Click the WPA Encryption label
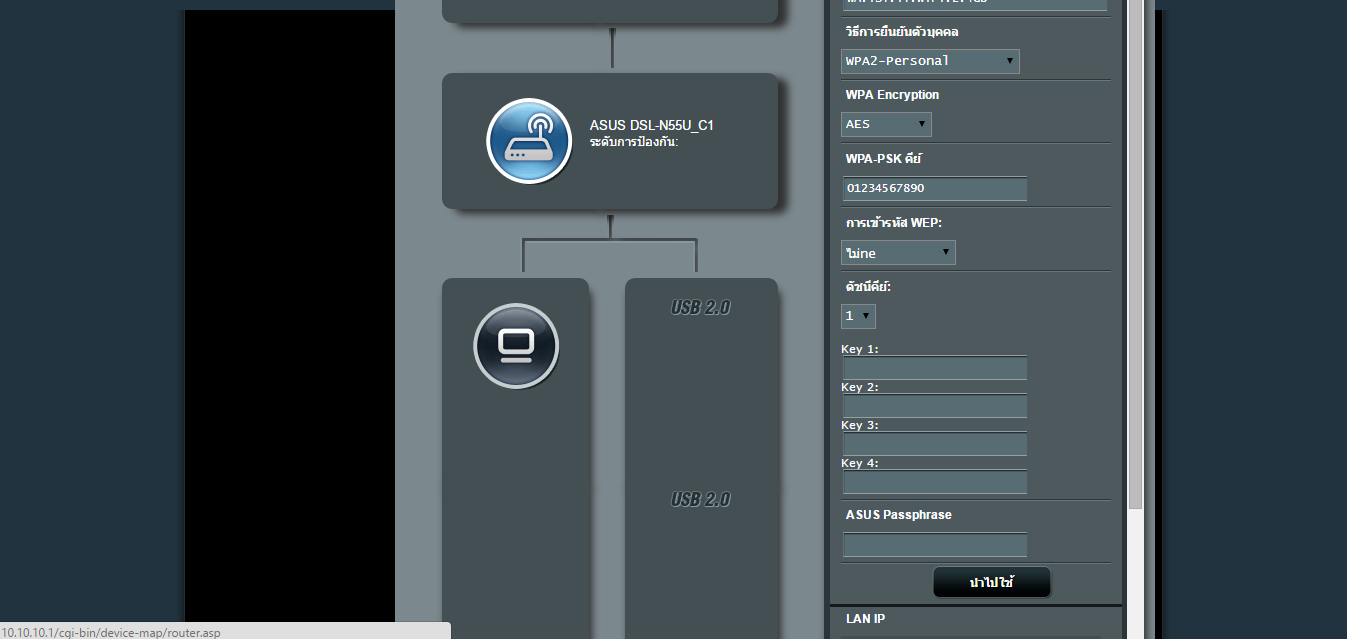 click(x=892, y=95)
